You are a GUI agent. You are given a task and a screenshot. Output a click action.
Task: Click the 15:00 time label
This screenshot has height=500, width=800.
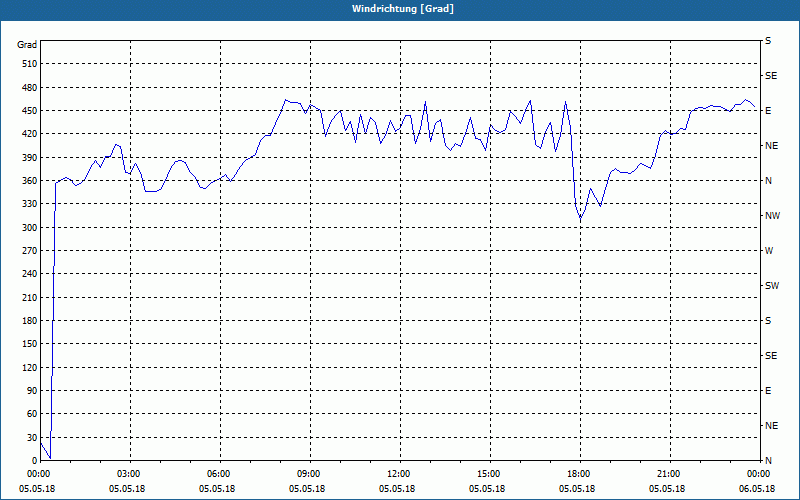(x=490, y=474)
